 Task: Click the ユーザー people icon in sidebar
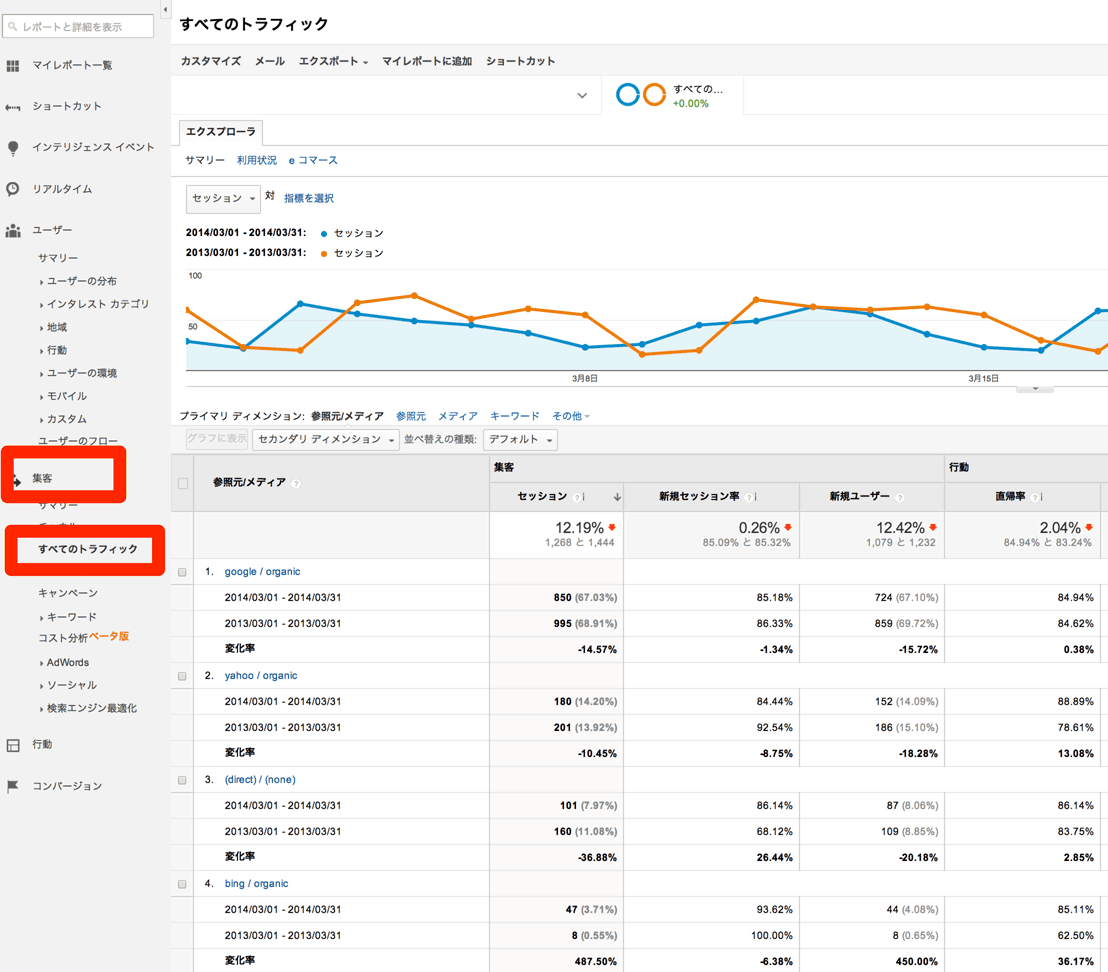point(13,231)
